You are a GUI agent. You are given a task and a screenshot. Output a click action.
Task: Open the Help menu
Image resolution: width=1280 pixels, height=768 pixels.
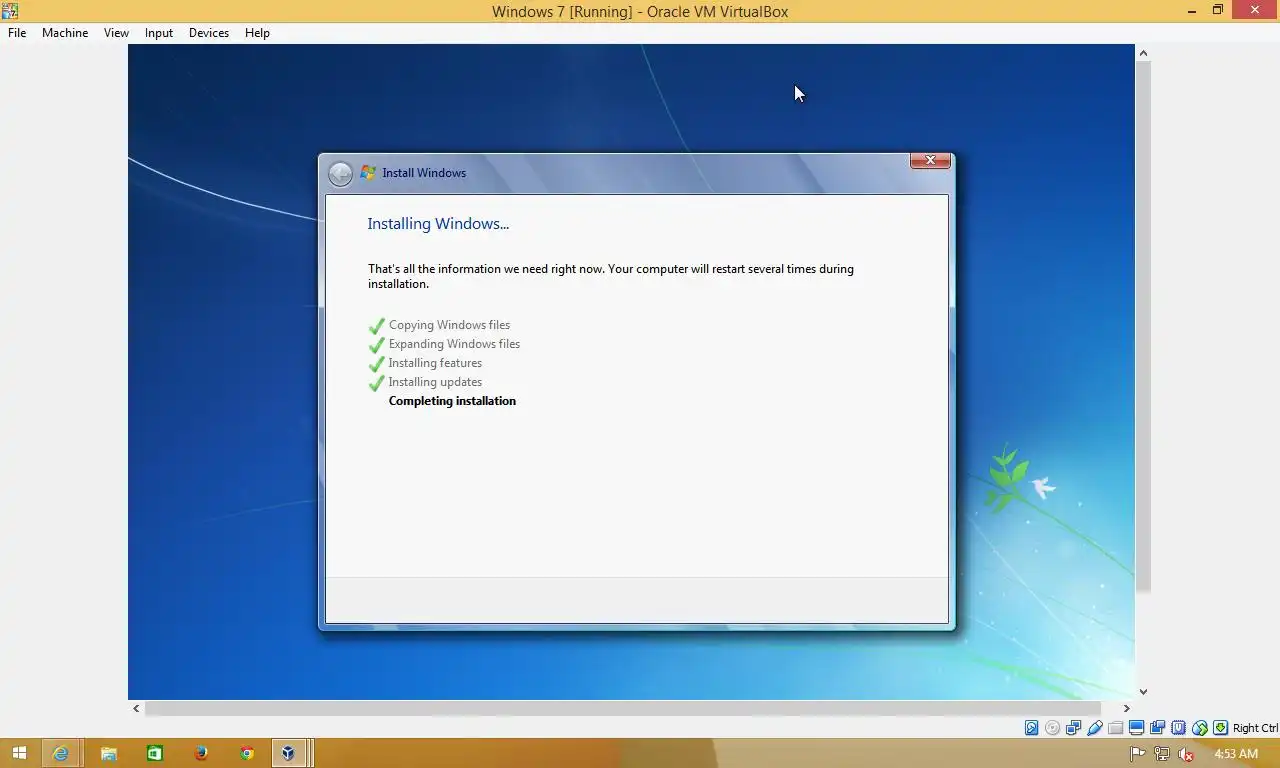pyautogui.click(x=257, y=33)
